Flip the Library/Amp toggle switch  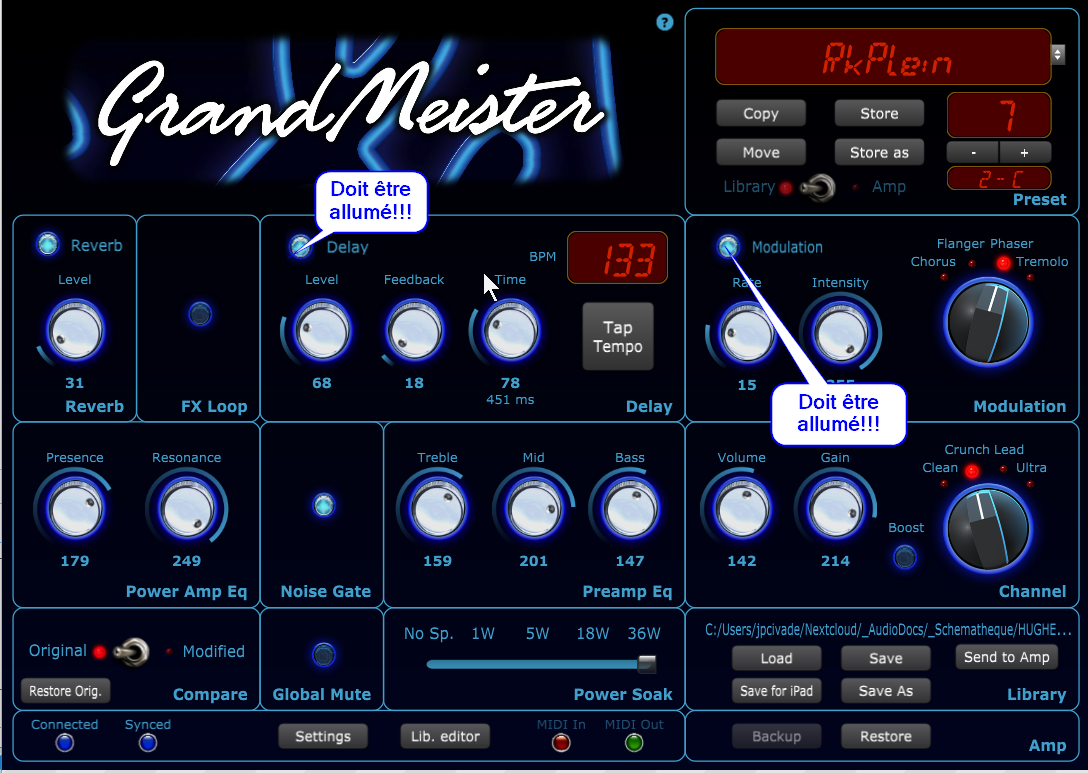click(823, 187)
